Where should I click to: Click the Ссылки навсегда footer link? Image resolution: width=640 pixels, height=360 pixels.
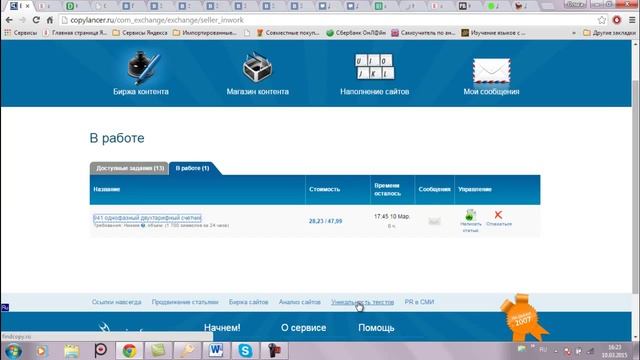pyautogui.click(x=116, y=302)
